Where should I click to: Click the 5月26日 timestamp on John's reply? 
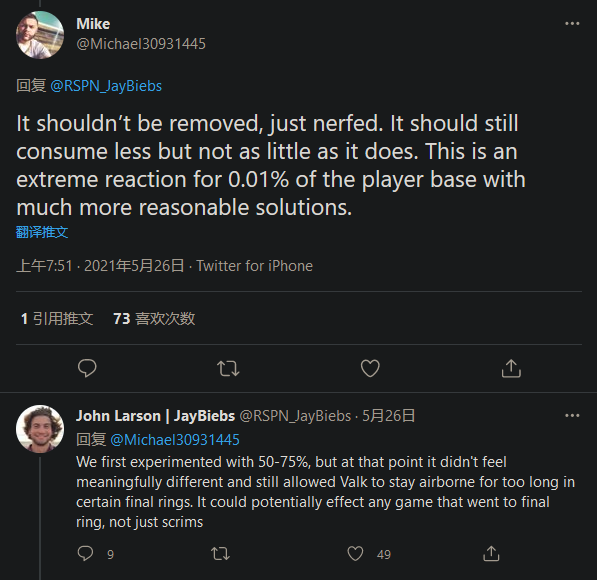click(x=388, y=416)
